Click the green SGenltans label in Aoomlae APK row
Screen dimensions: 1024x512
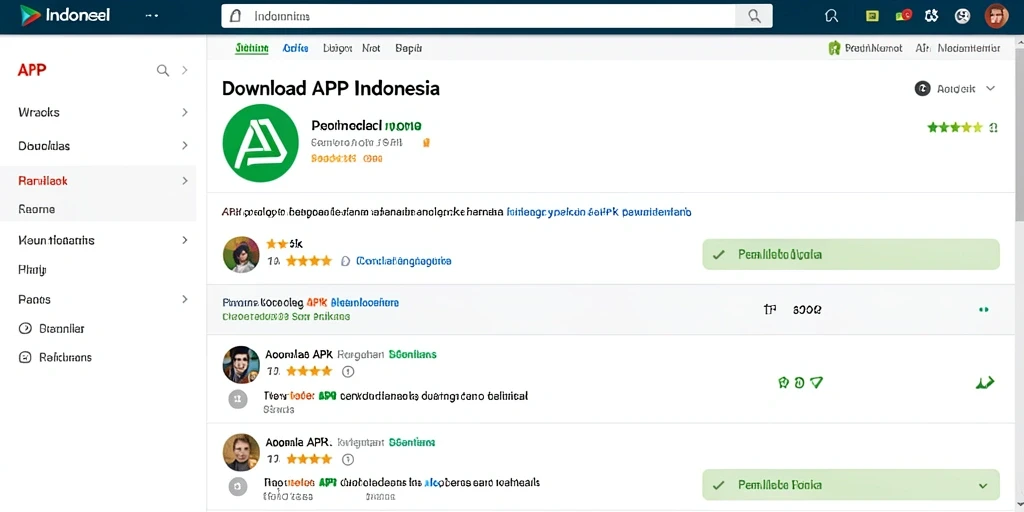pyautogui.click(x=413, y=355)
